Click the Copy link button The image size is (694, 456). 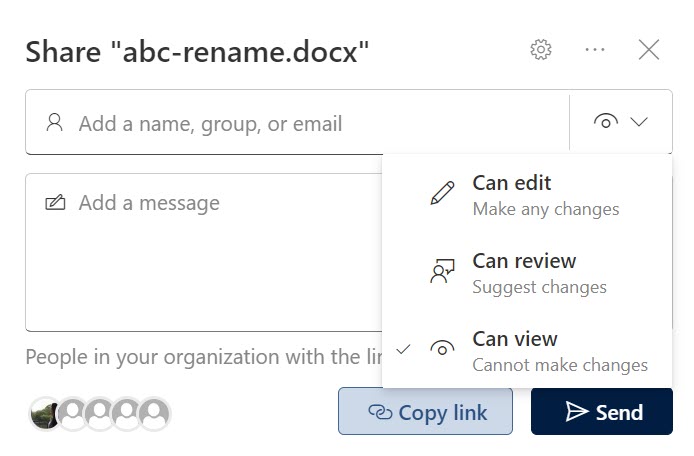pos(425,412)
